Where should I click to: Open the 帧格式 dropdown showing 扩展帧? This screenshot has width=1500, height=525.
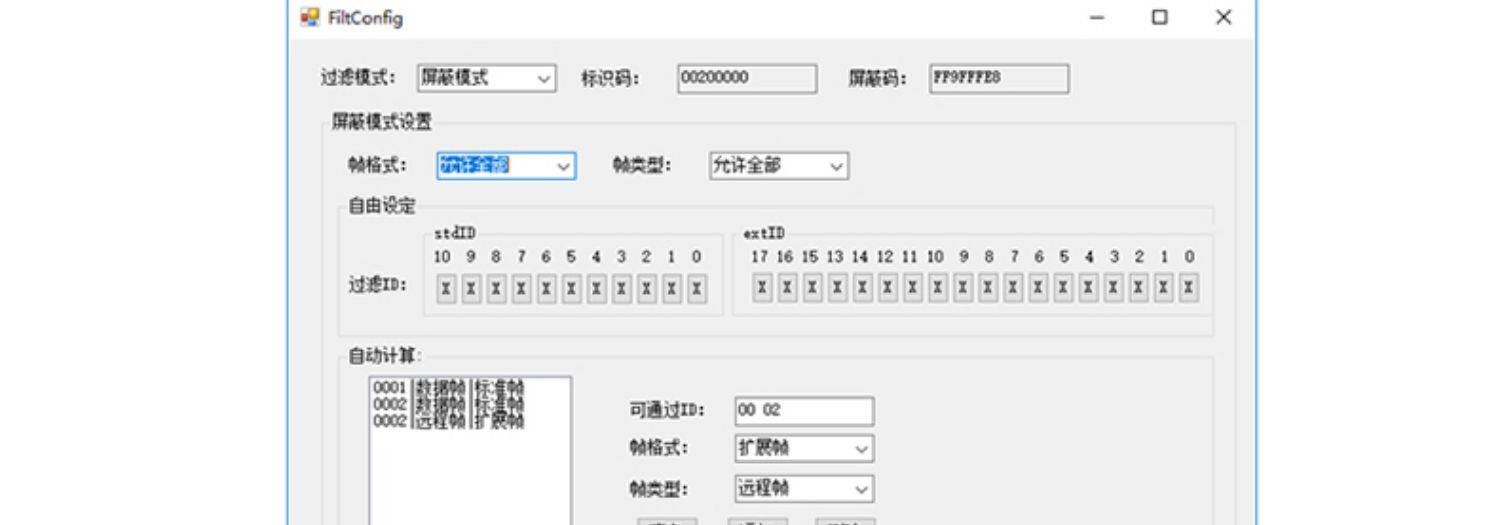pos(804,449)
